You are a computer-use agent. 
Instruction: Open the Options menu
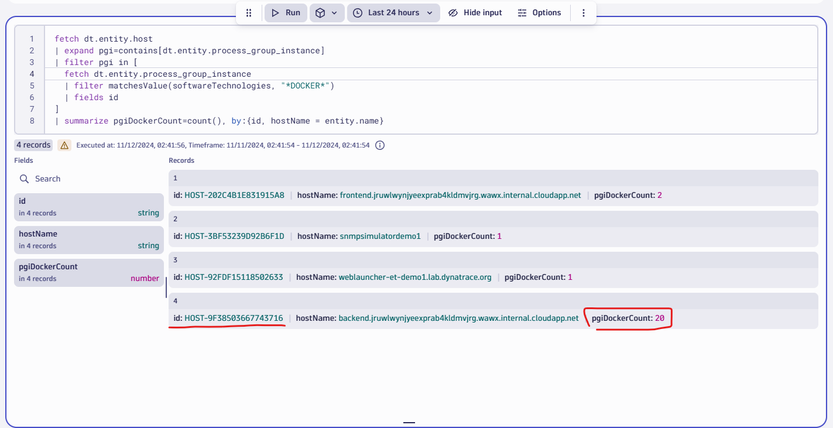[x=539, y=13]
